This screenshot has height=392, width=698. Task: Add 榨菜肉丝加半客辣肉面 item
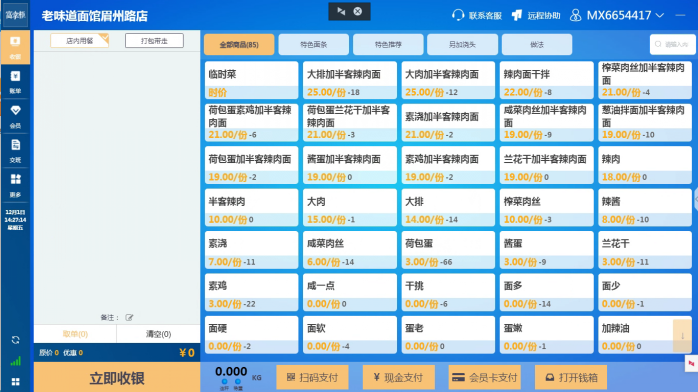pyautogui.click(x=645, y=80)
